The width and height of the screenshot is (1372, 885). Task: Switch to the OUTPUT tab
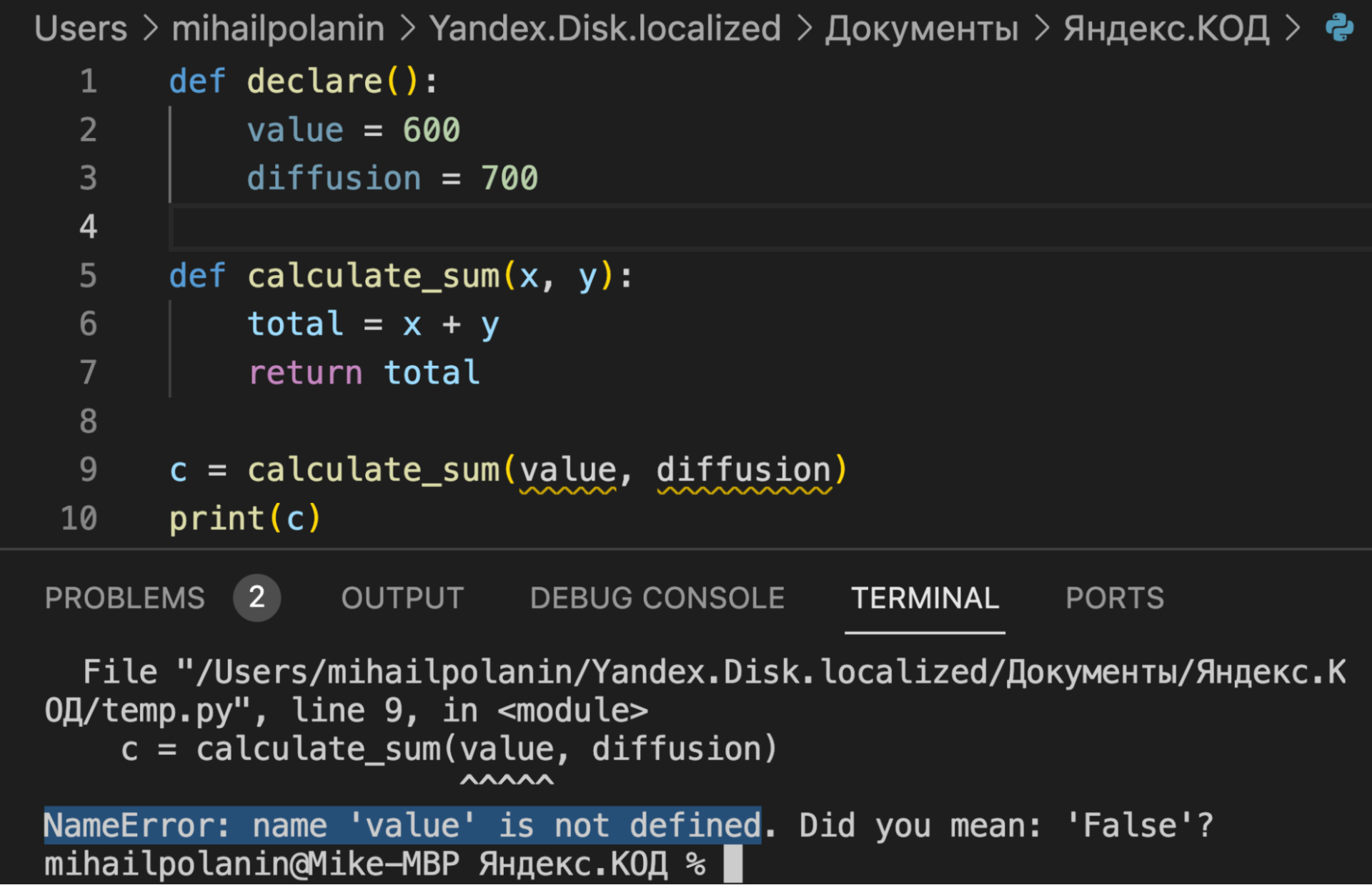coord(402,599)
